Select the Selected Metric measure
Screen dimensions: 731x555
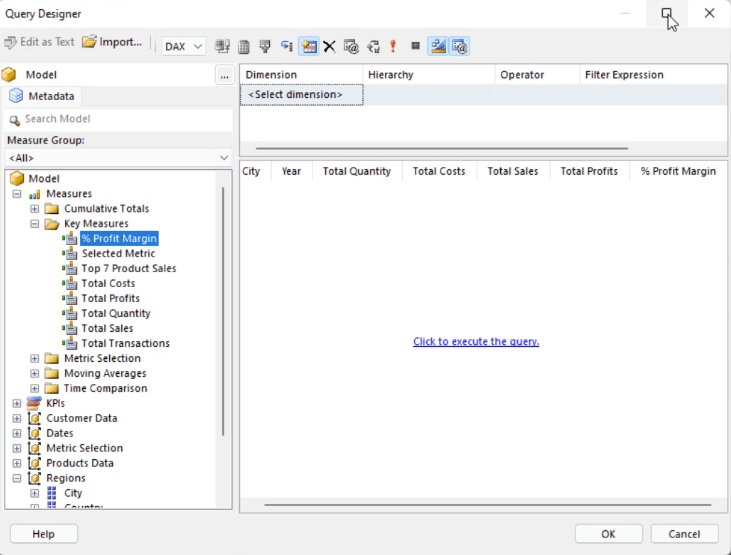tap(118, 253)
